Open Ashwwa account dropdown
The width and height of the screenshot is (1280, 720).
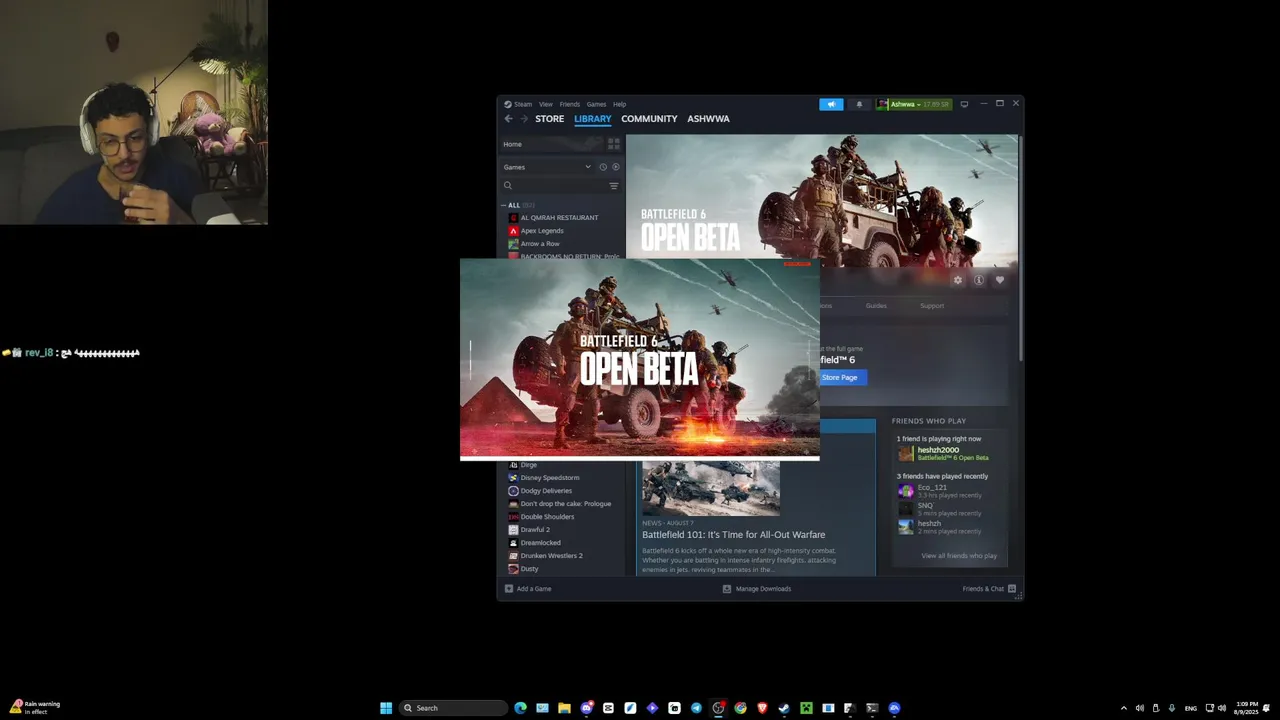[914, 104]
